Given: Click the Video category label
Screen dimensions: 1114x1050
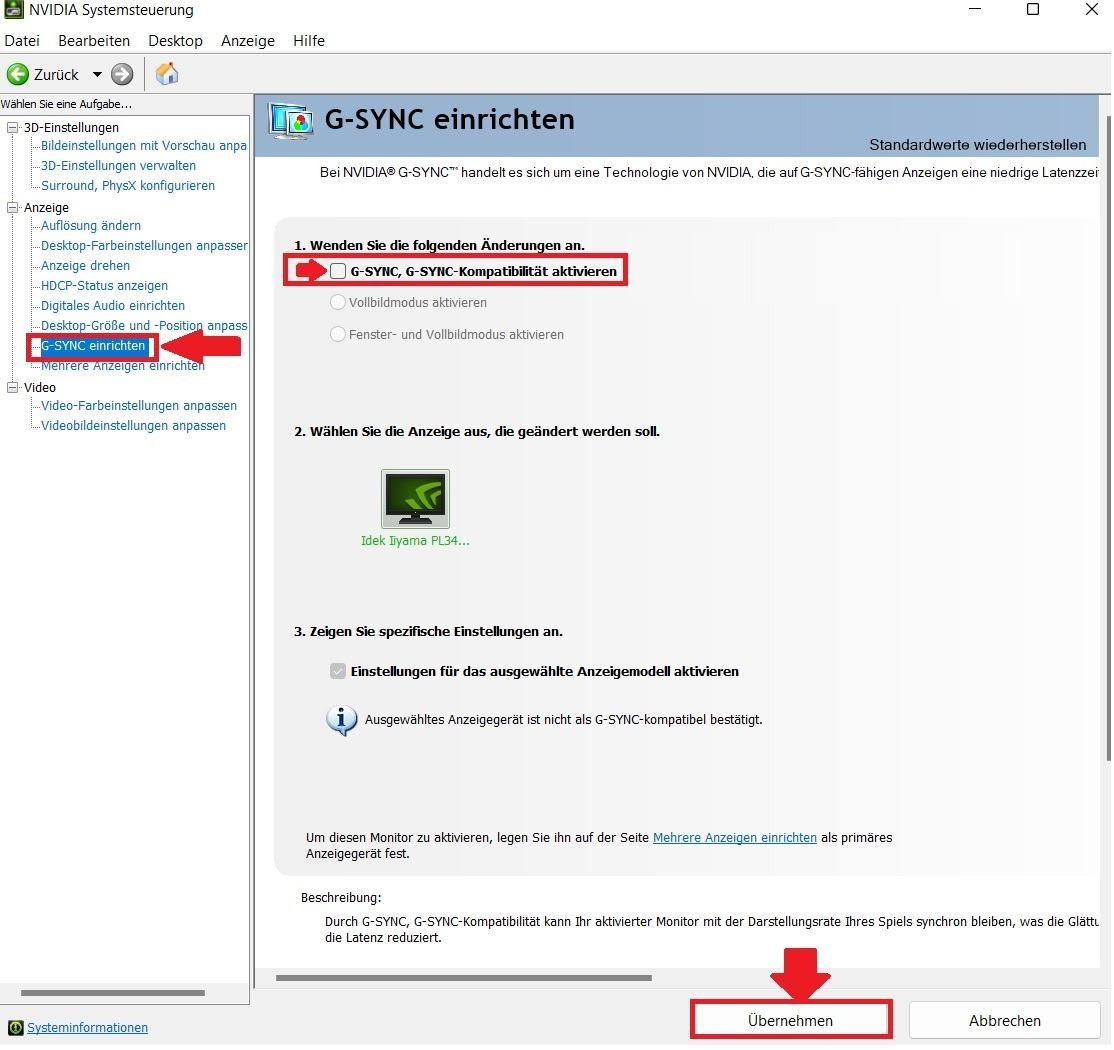Looking at the screenshot, I should click(x=40, y=387).
